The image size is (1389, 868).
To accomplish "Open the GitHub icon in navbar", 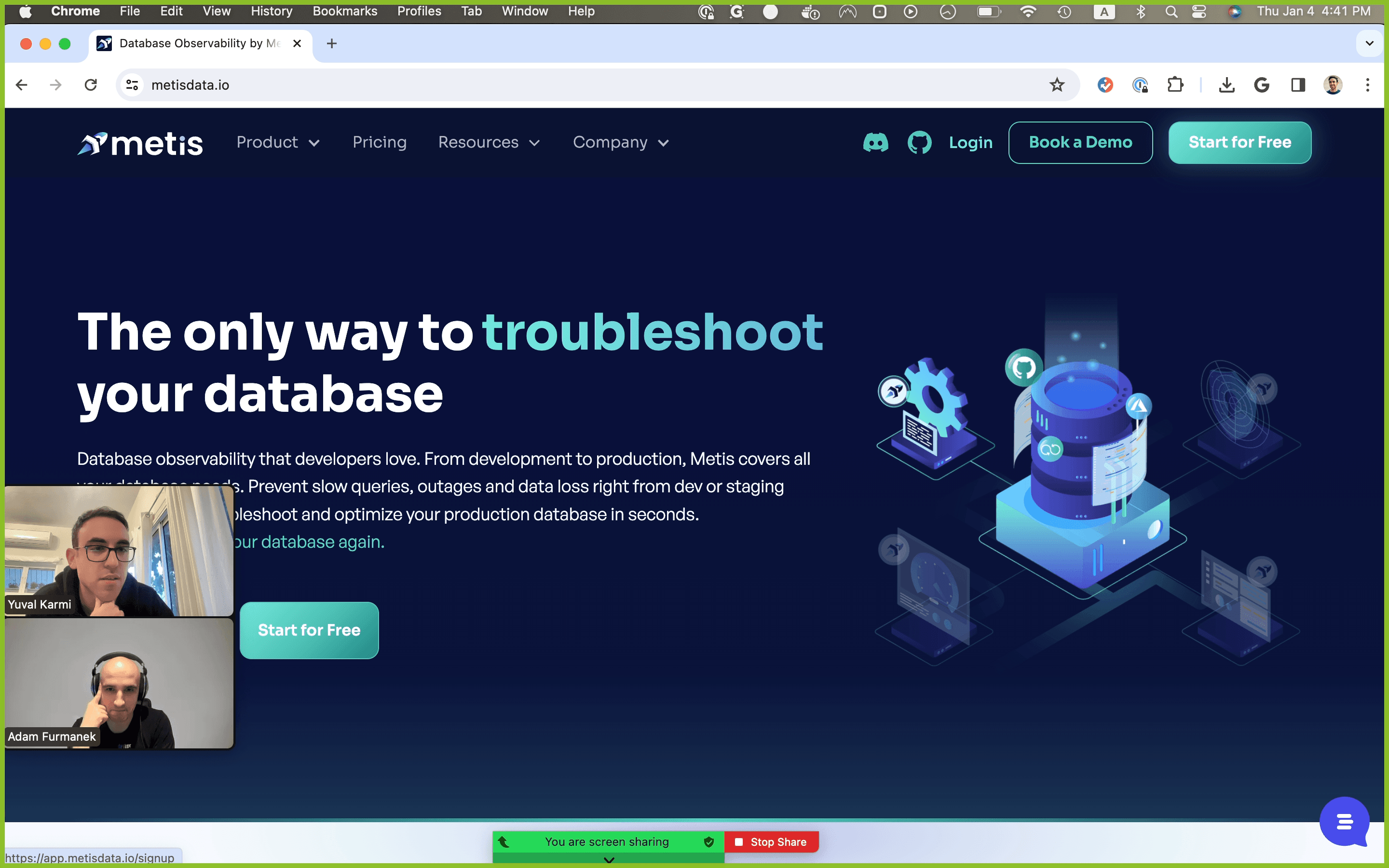I will [919, 142].
